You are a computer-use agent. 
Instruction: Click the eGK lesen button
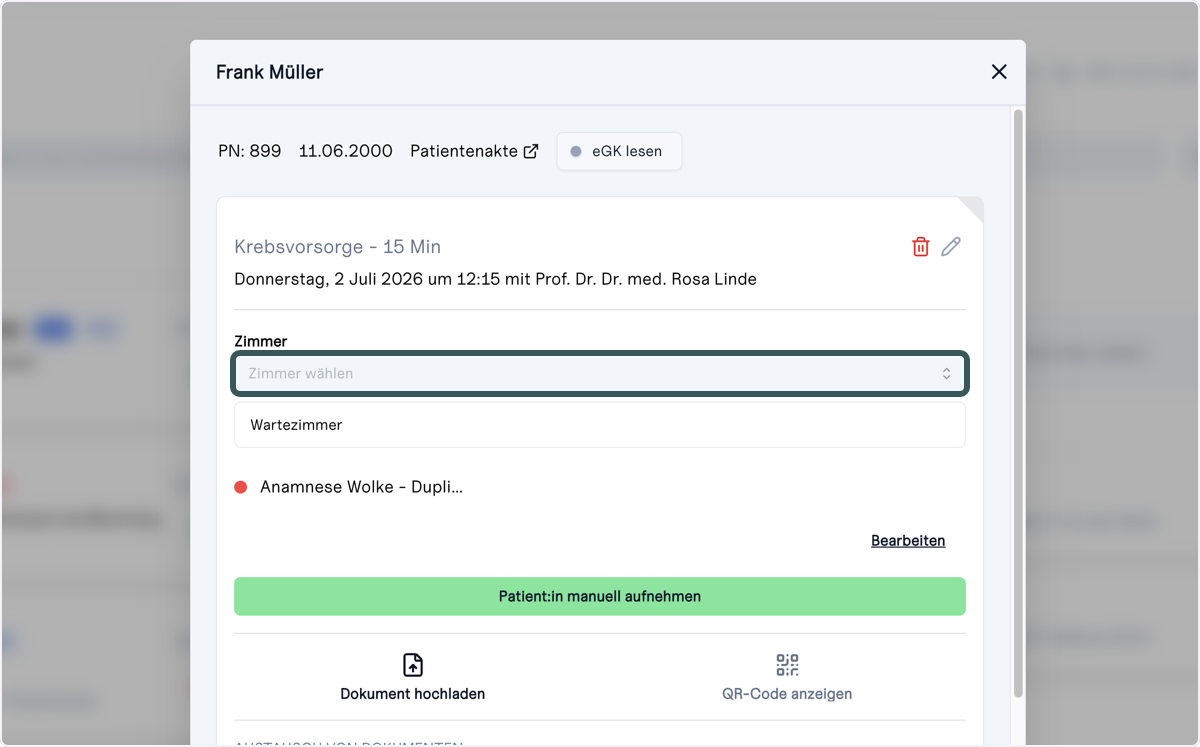pos(619,152)
